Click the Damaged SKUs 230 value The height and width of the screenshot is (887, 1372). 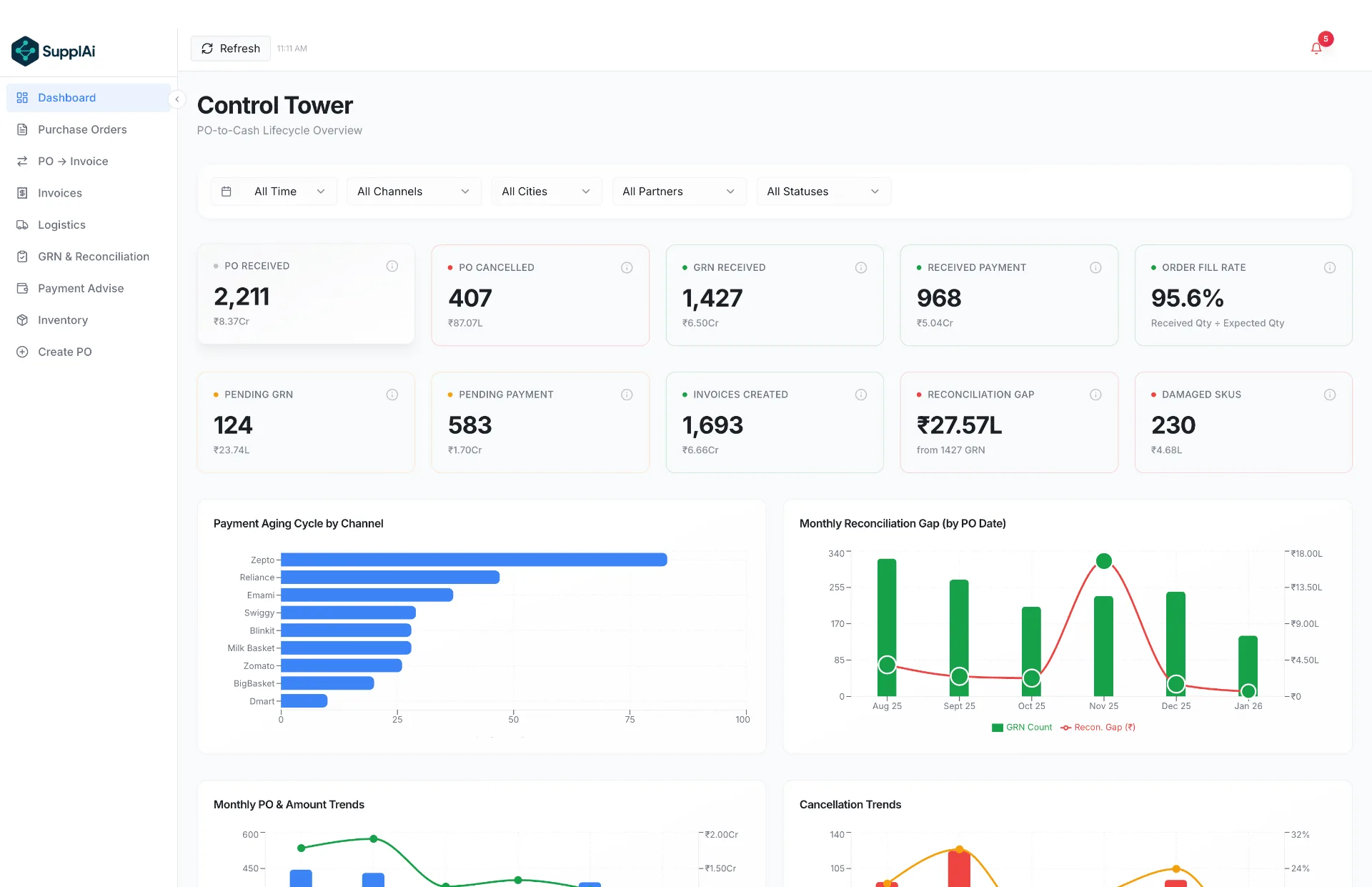pos(1173,425)
